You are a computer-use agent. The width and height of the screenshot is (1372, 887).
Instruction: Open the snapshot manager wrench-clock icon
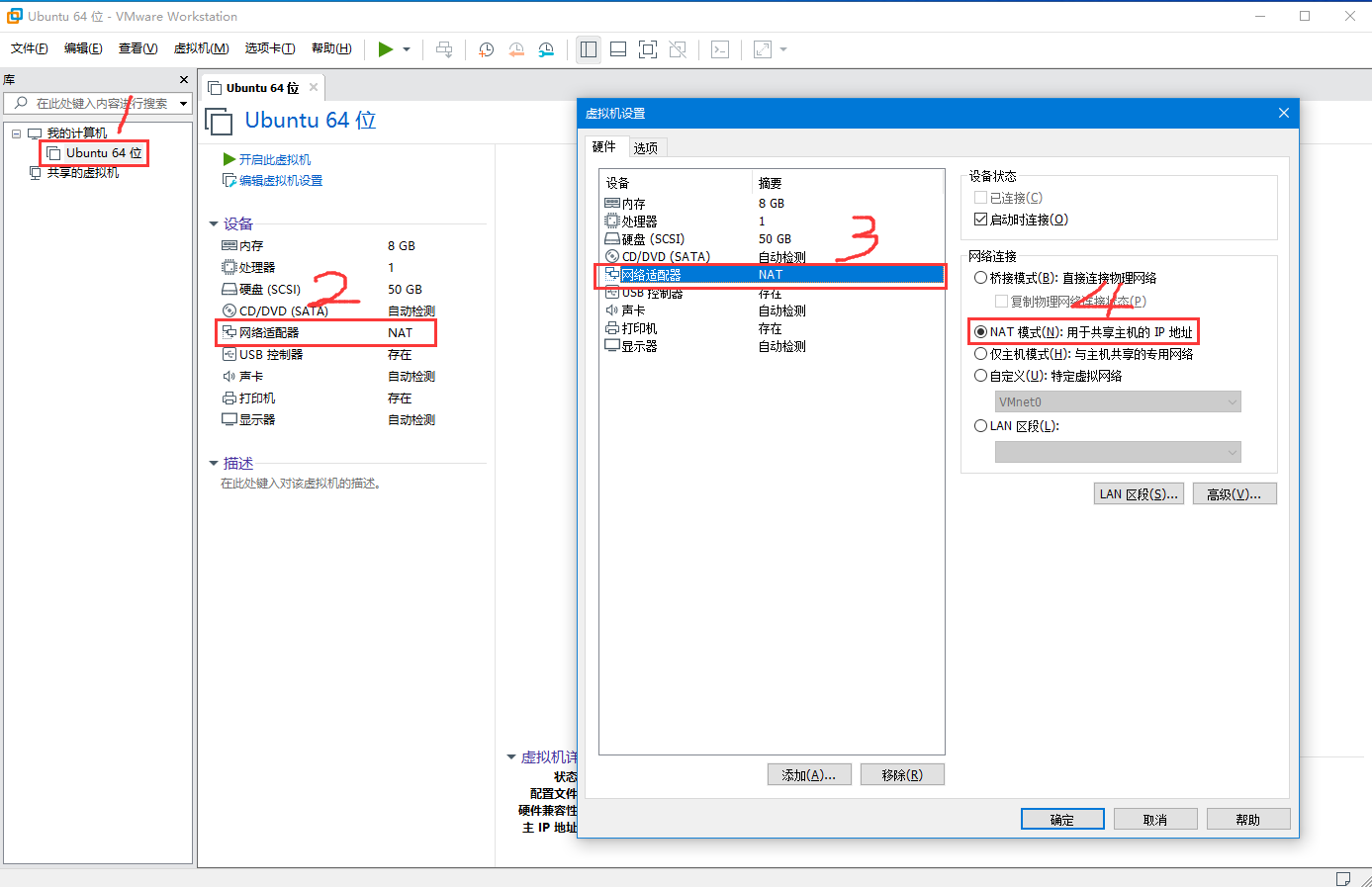(546, 49)
